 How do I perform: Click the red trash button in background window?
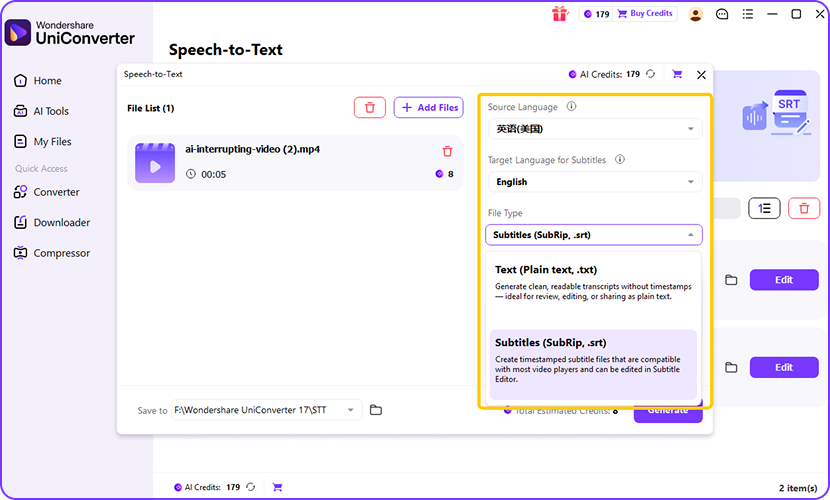pos(804,208)
